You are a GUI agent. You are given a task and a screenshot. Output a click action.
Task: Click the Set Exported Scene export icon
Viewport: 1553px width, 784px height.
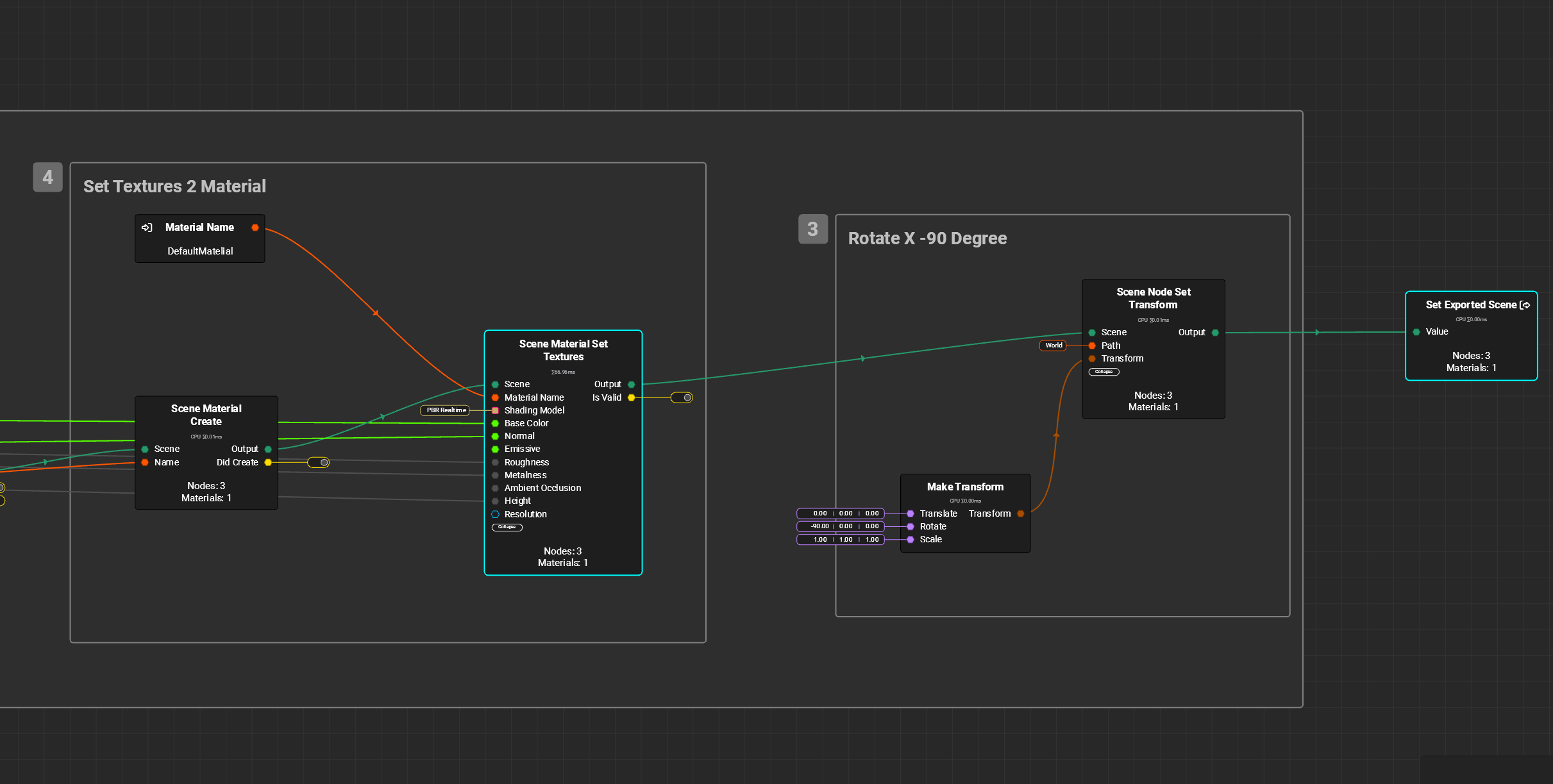[1525, 305]
